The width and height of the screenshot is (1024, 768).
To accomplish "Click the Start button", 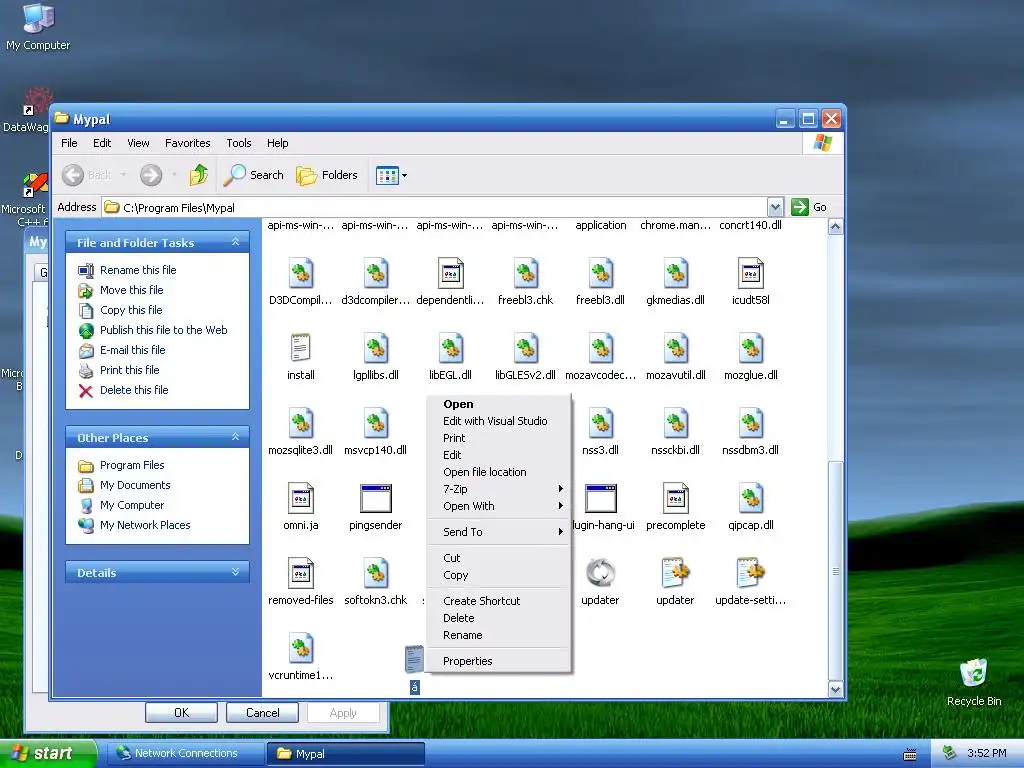I will click(48, 754).
